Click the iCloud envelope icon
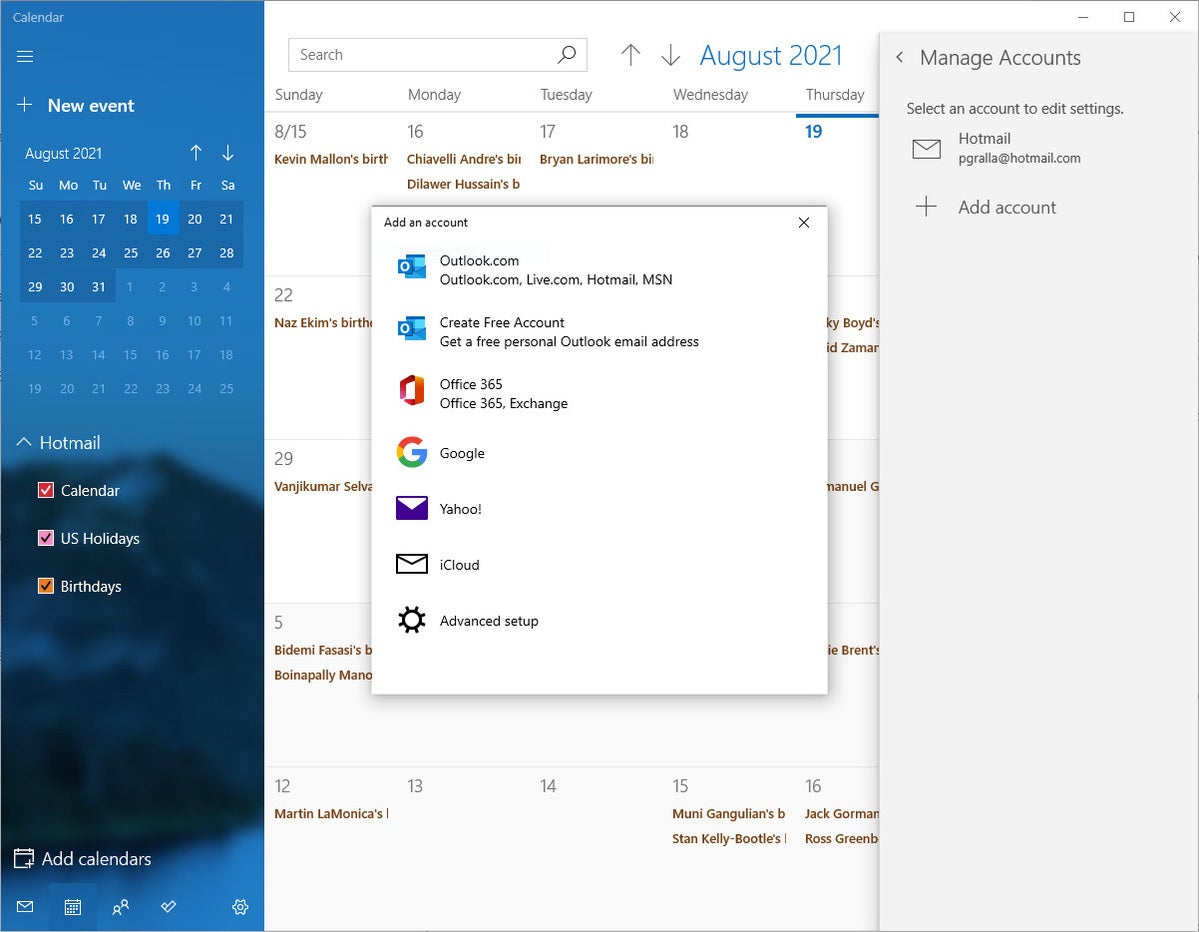Viewport: 1199px width, 932px height. click(x=411, y=564)
